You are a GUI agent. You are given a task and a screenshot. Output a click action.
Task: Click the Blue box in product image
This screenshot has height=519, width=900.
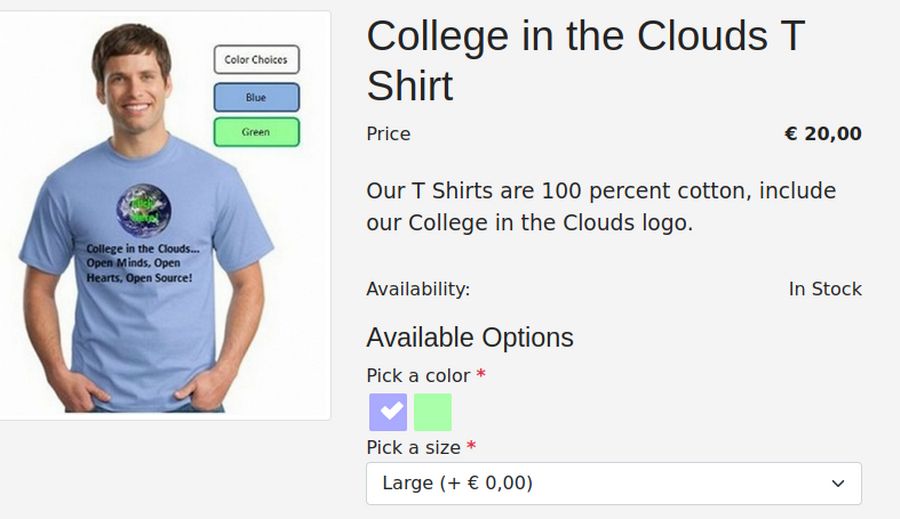pyautogui.click(x=256, y=97)
